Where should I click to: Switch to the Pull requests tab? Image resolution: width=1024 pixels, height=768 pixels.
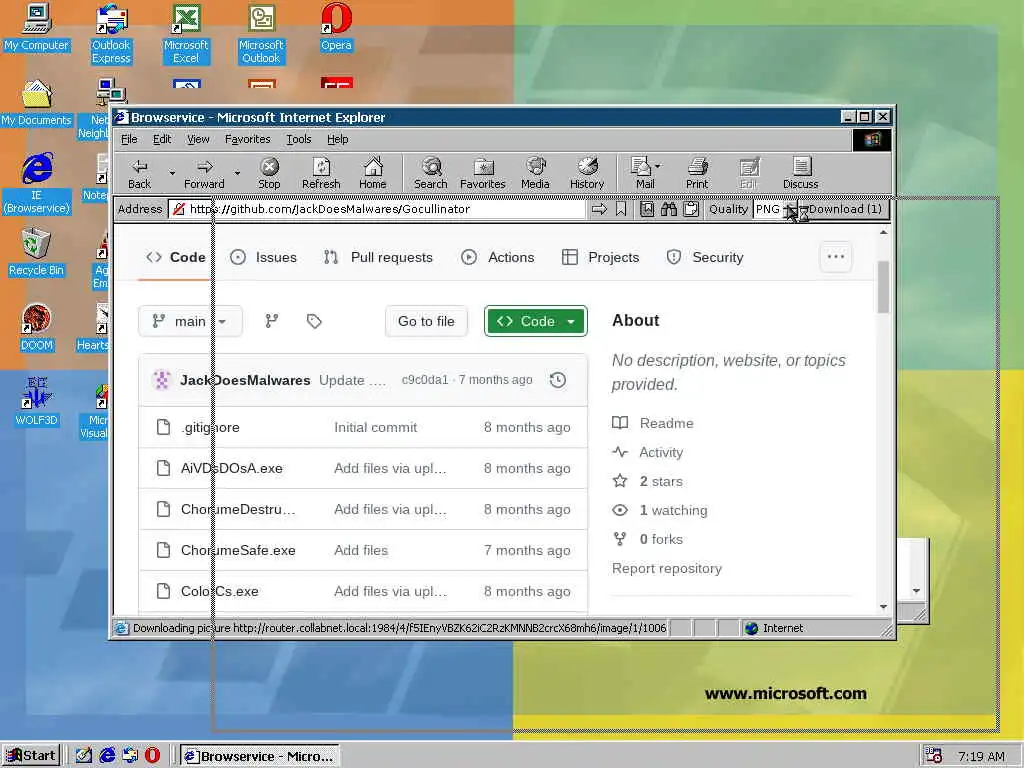click(x=378, y=257)
